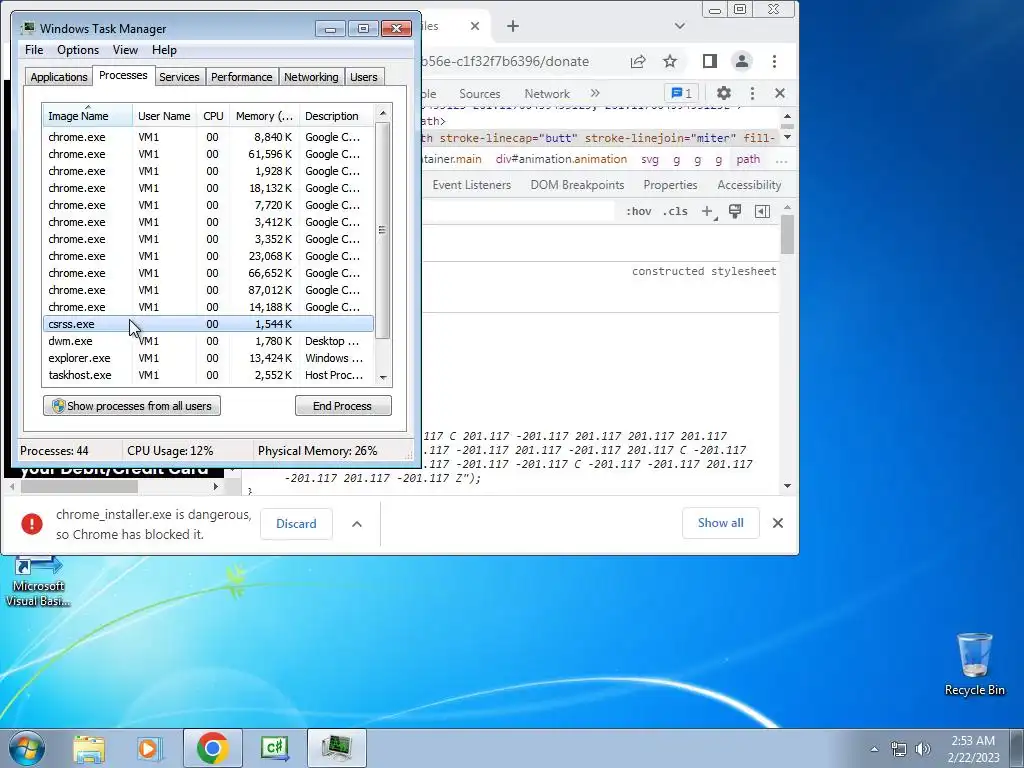Expand more DevTools tabs chevron

click(x=595, y=93)
